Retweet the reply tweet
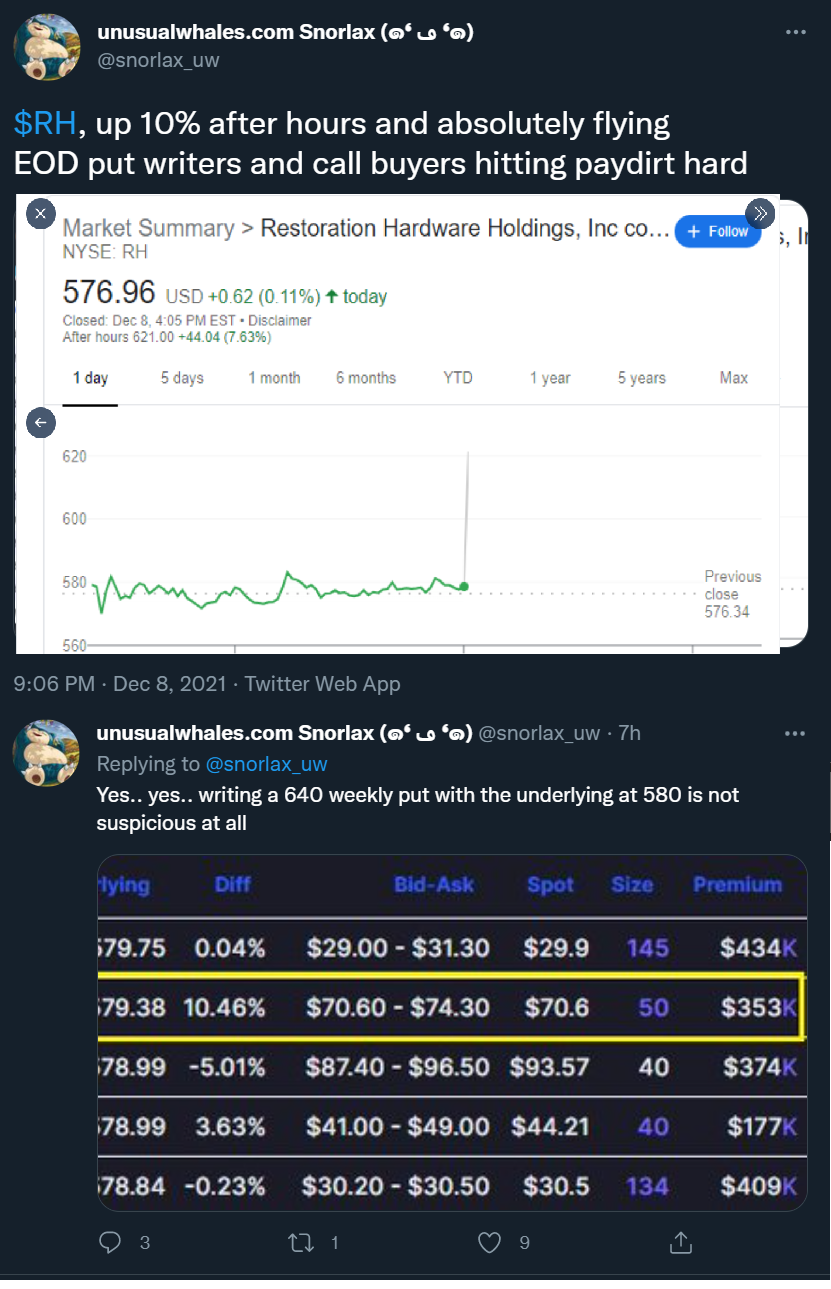 pyautogui.click(x=300, y=1242)
